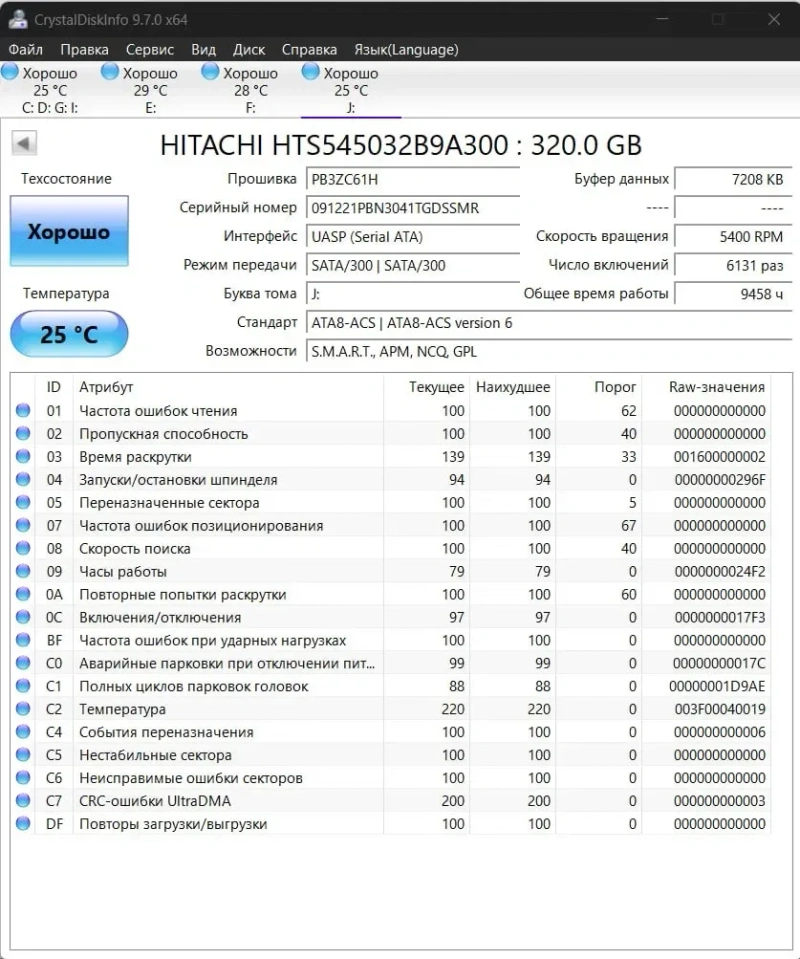Select the C: D: G: I: disk status orb
Viewport: 800px width, 959px height.
10,72
